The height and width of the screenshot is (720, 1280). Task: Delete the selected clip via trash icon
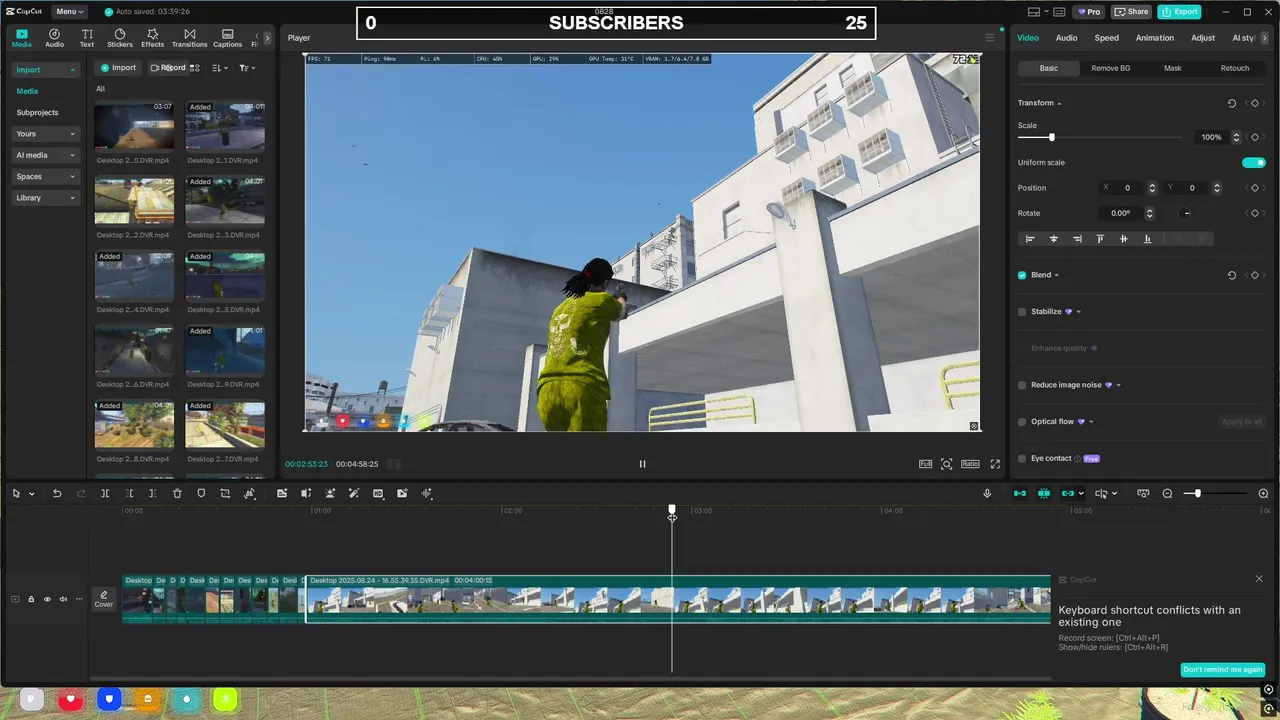click(177, 493)
